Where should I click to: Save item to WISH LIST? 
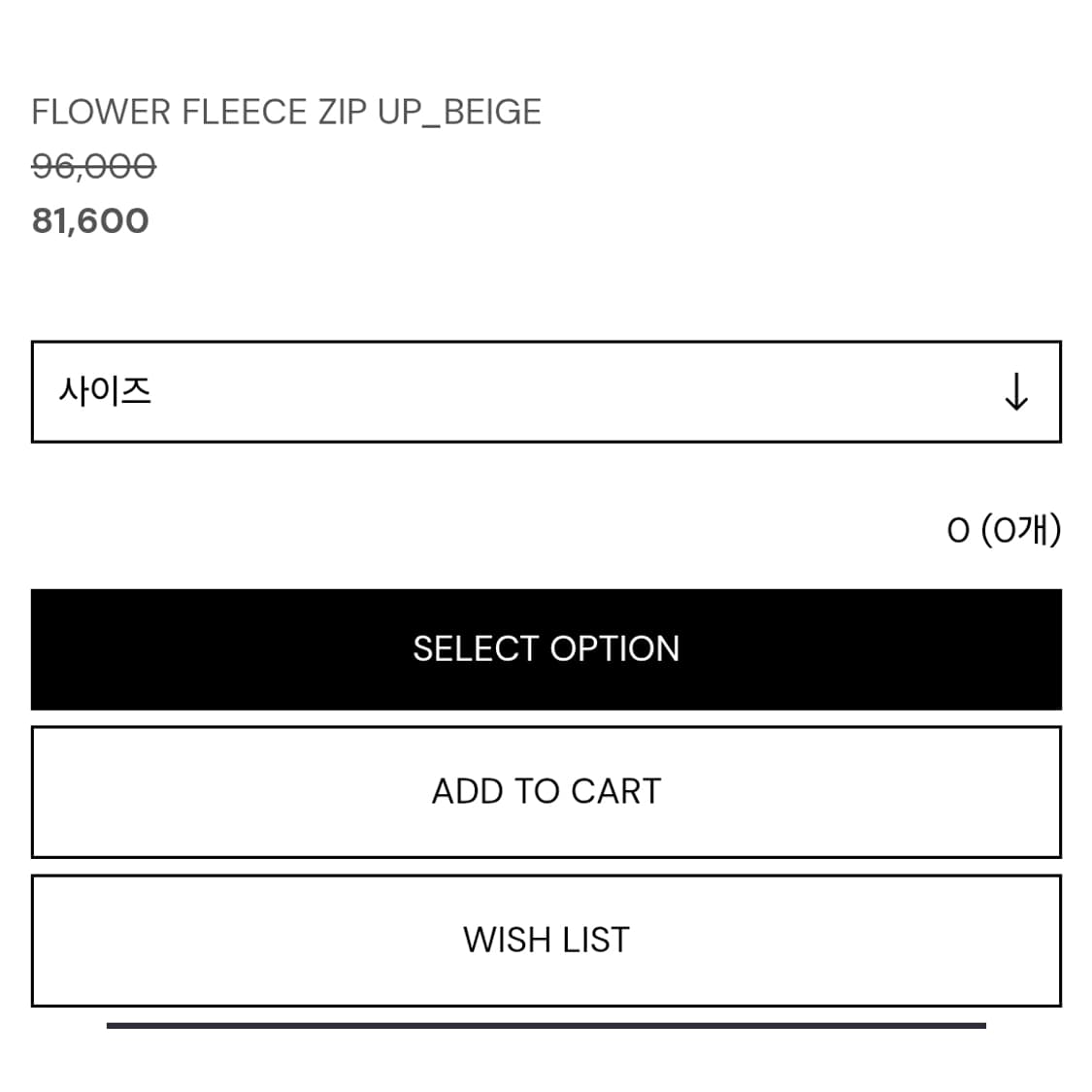[546, 941]
